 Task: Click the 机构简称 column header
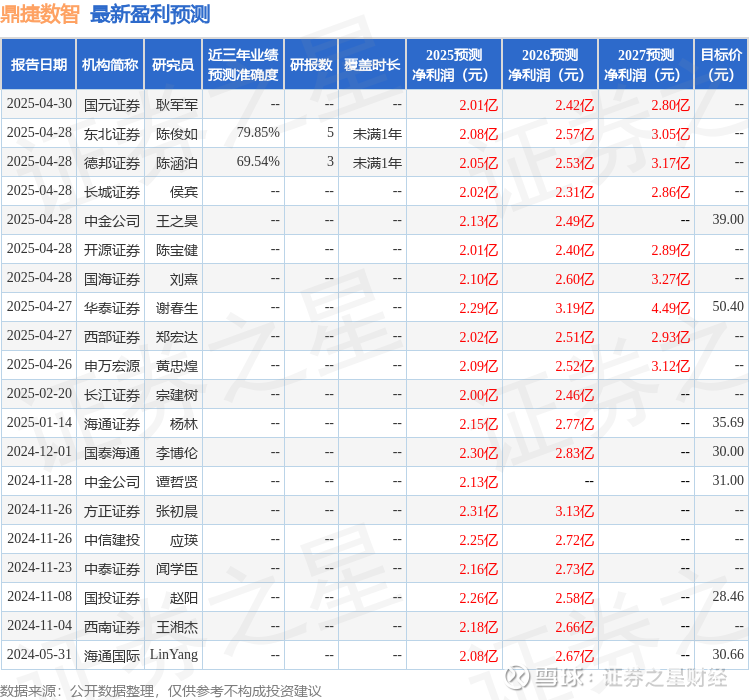click(110, 65)
